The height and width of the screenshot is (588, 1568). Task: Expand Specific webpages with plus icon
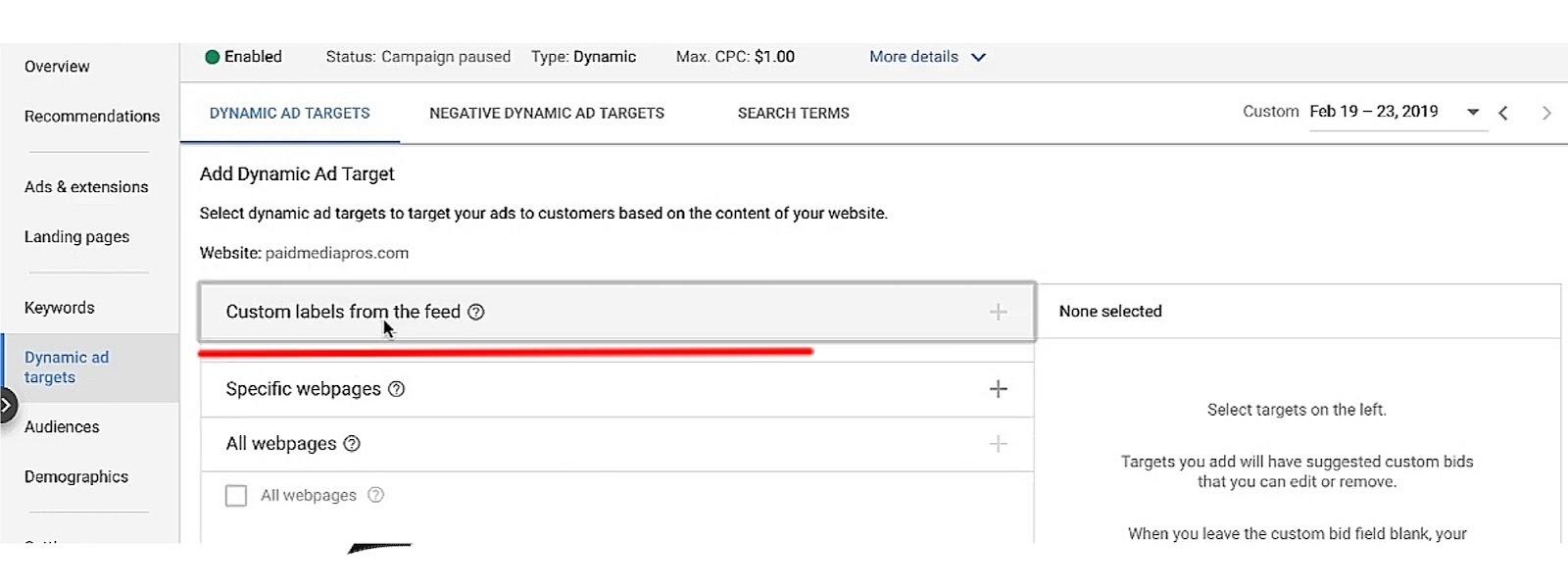click(998, 389)
